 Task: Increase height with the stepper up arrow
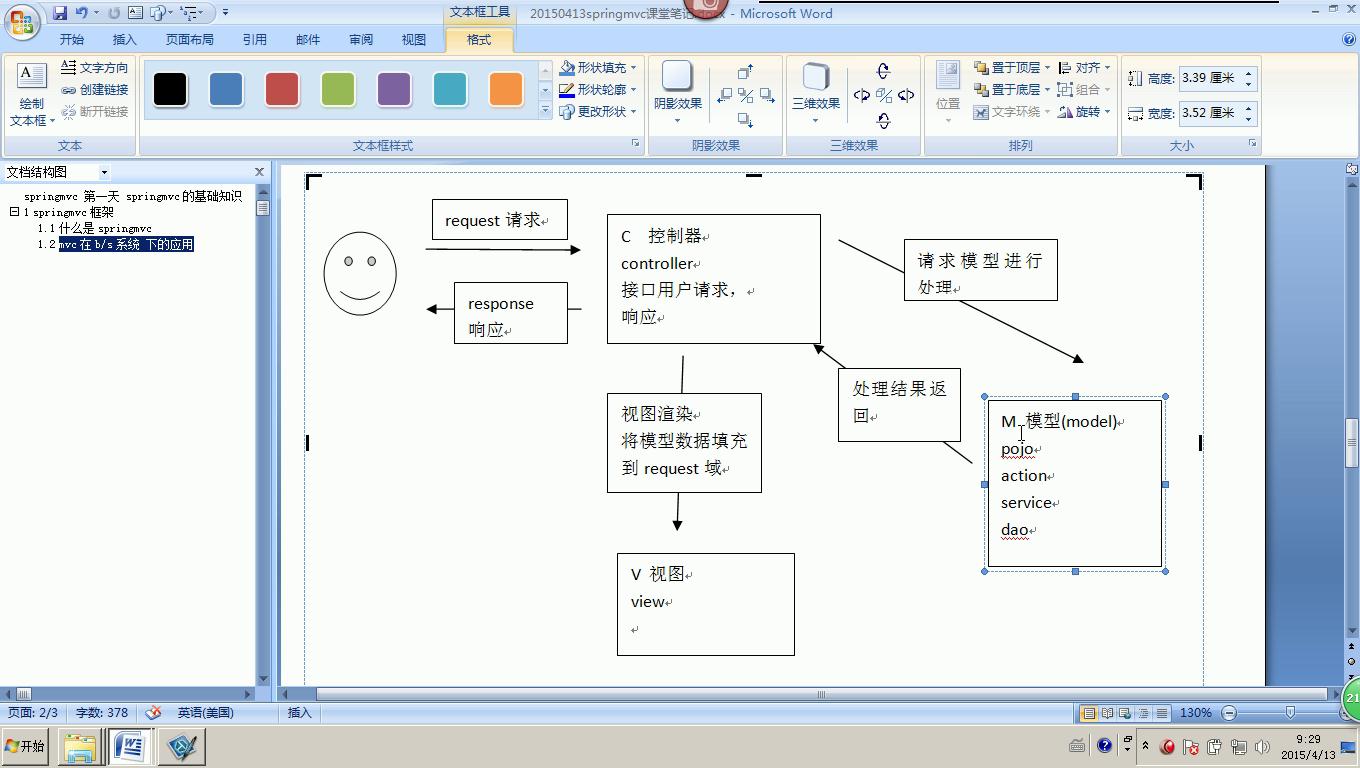1248,73
